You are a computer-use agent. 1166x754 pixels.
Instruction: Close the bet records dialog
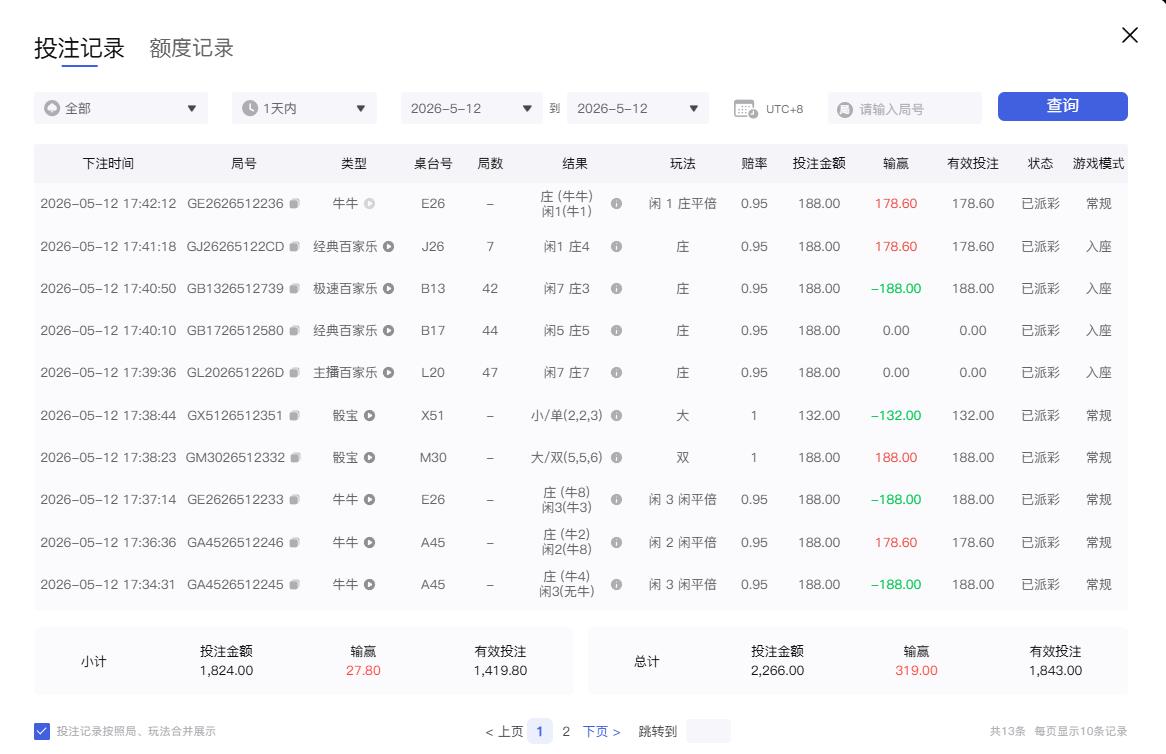pyautogui.click(x=1130, y=35)
